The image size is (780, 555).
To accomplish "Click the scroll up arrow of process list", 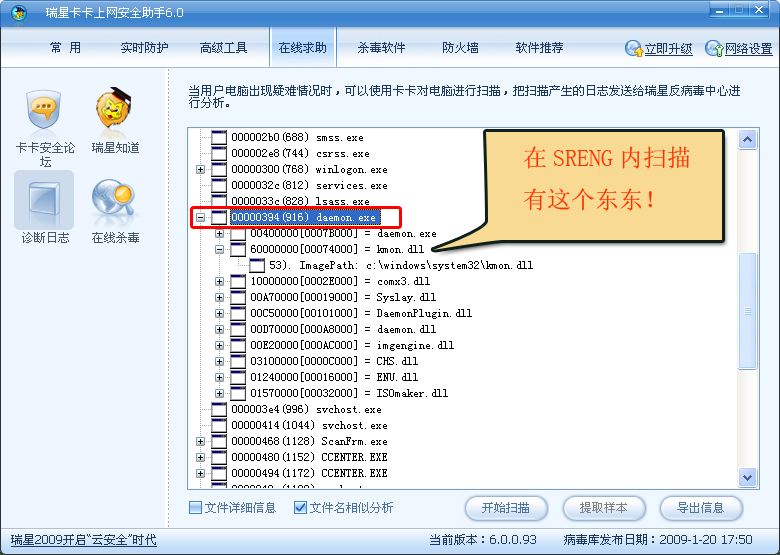I will [747, 140].
